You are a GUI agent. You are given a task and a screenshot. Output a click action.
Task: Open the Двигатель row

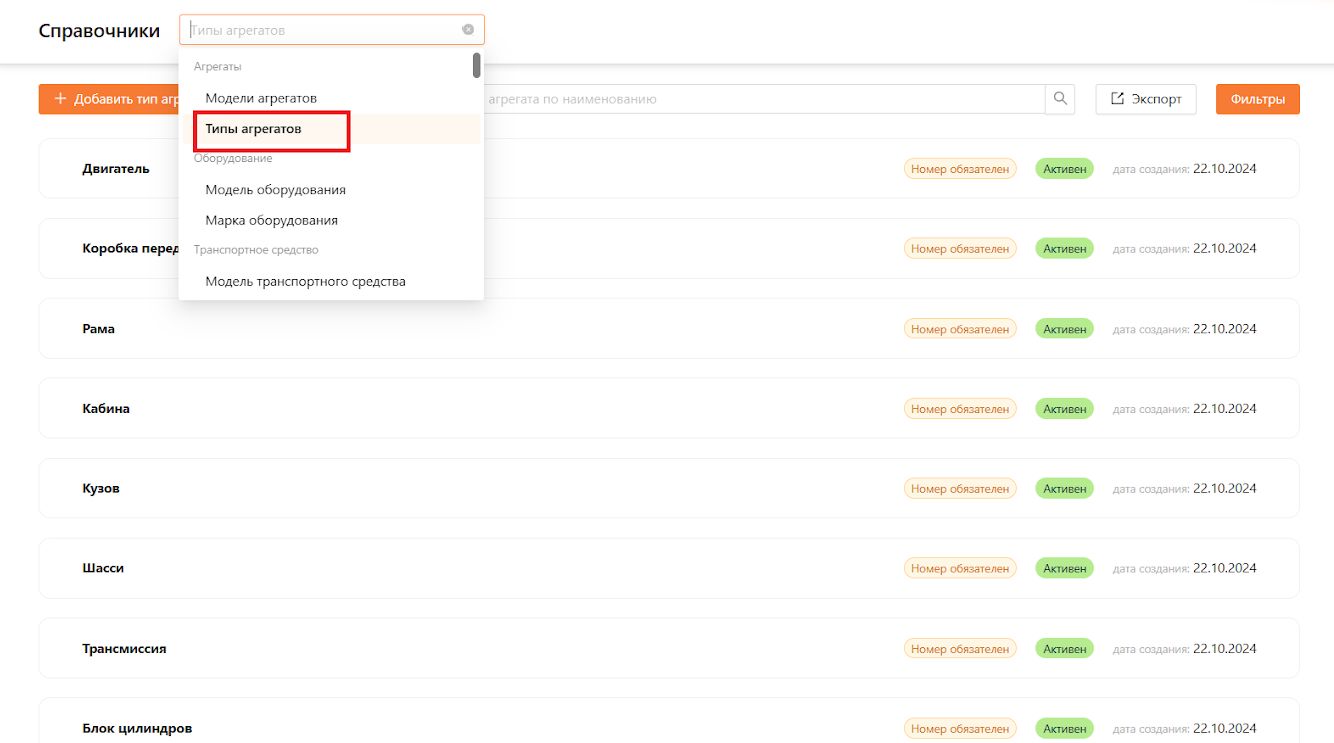click(669, 168)
